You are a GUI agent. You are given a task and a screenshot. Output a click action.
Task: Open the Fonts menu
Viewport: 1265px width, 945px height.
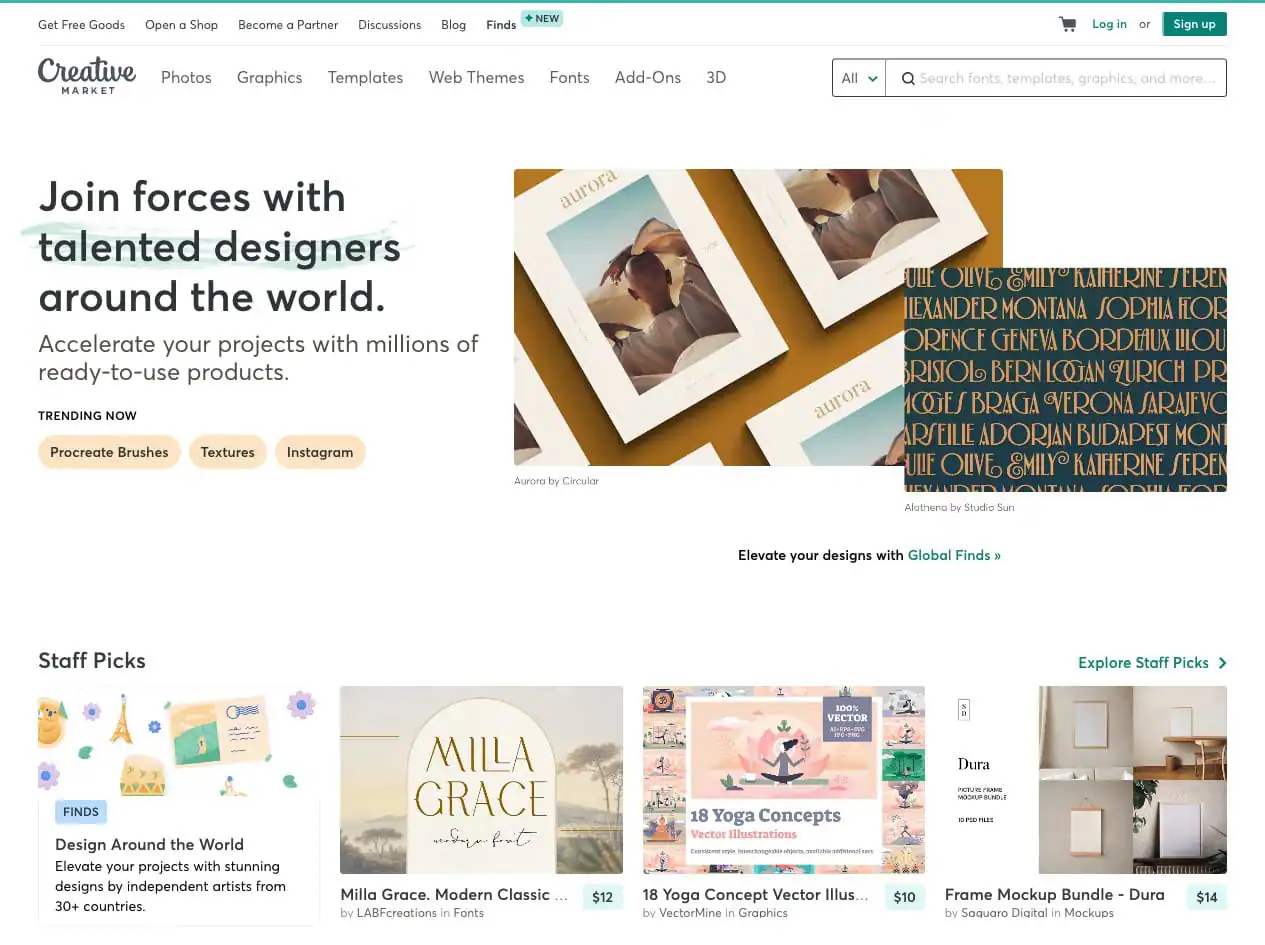coord(569,77)
